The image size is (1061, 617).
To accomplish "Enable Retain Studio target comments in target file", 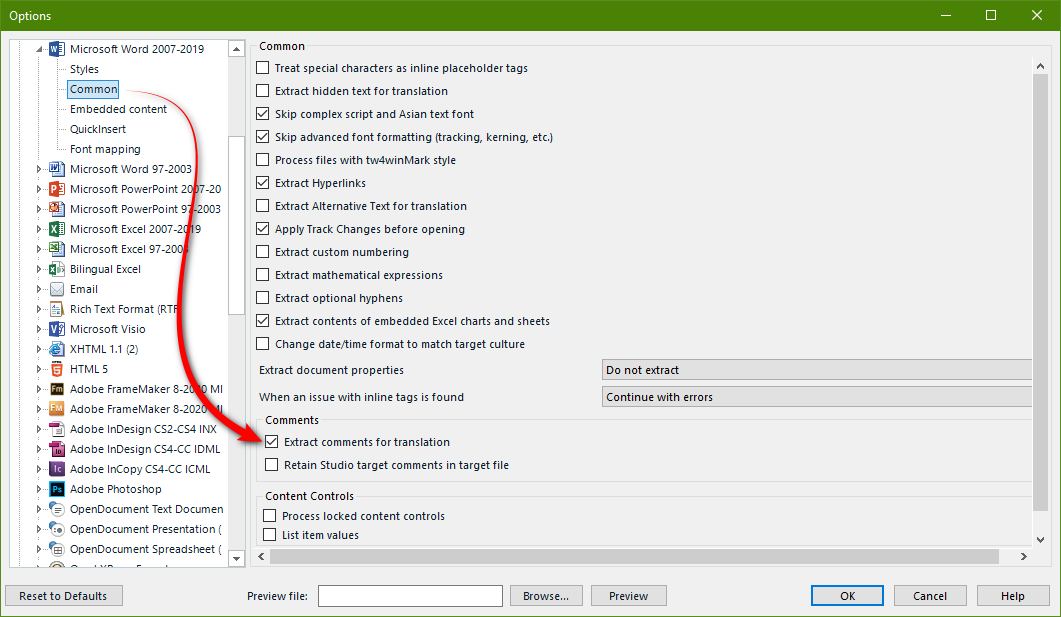I will tap(271, 465).
